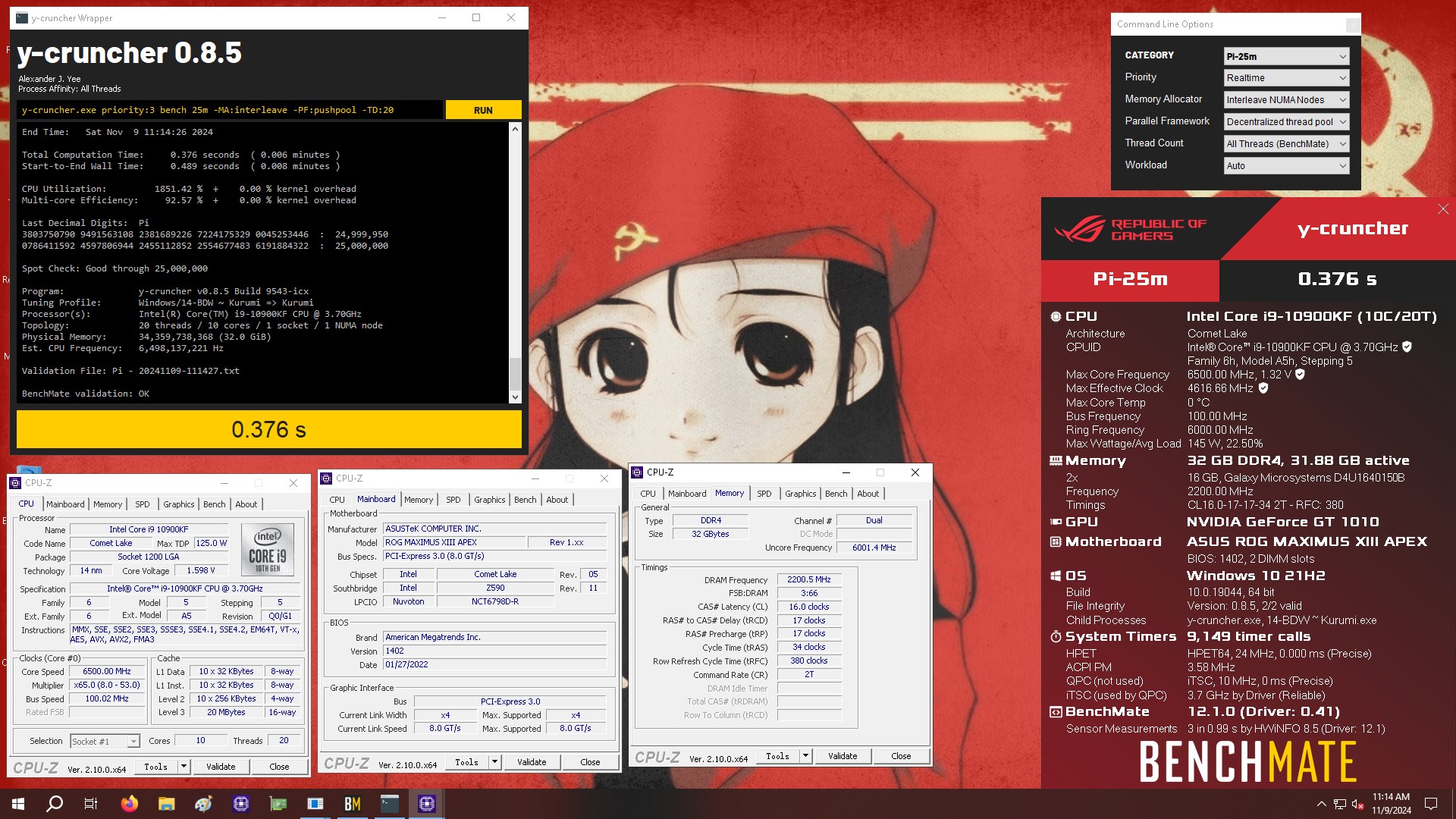The height and width of the screenshot is (819, 1456).
Task: Click the yellow 0.376 s result bar
Action: point(269,429)
